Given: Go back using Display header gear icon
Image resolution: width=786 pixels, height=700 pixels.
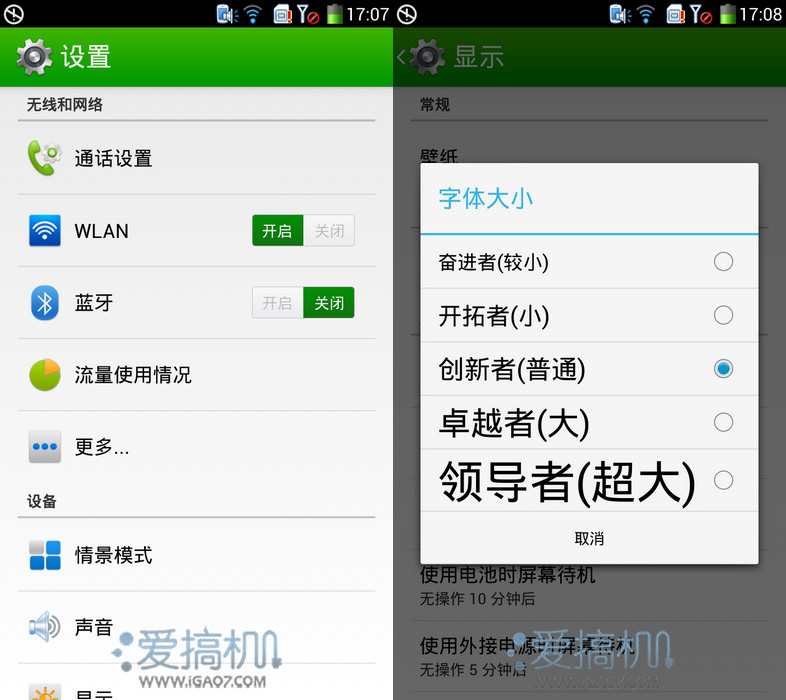Looking at the screenshot, I should [x=427, y=57].
